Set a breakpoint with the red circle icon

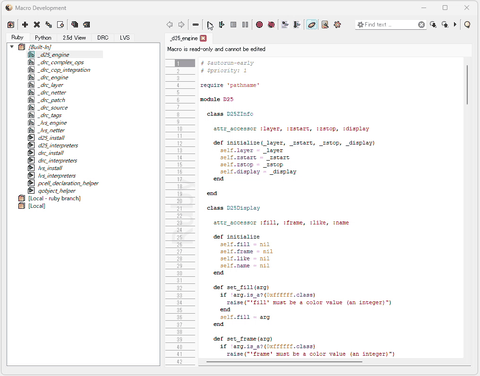coord(259,25)
